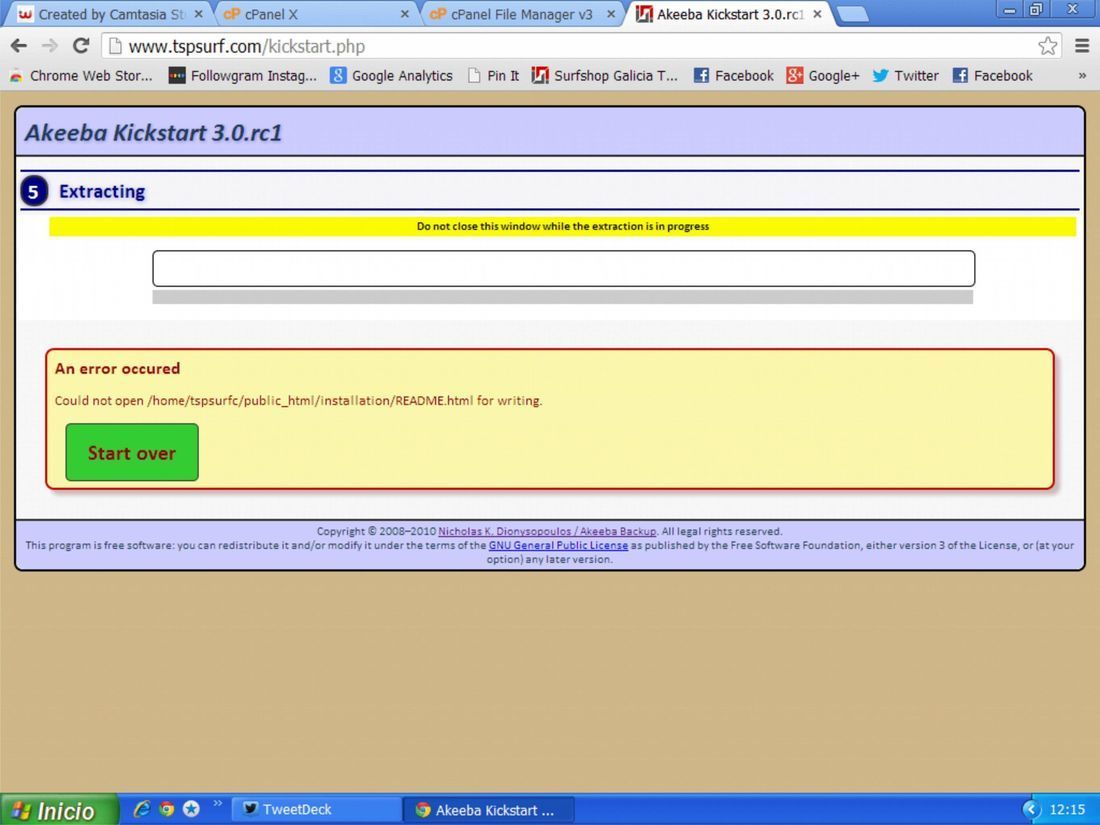This screenshot has width=1100, height=825.
Task: Minimize the Chrome window
Action: click(x=1010, y=9)
